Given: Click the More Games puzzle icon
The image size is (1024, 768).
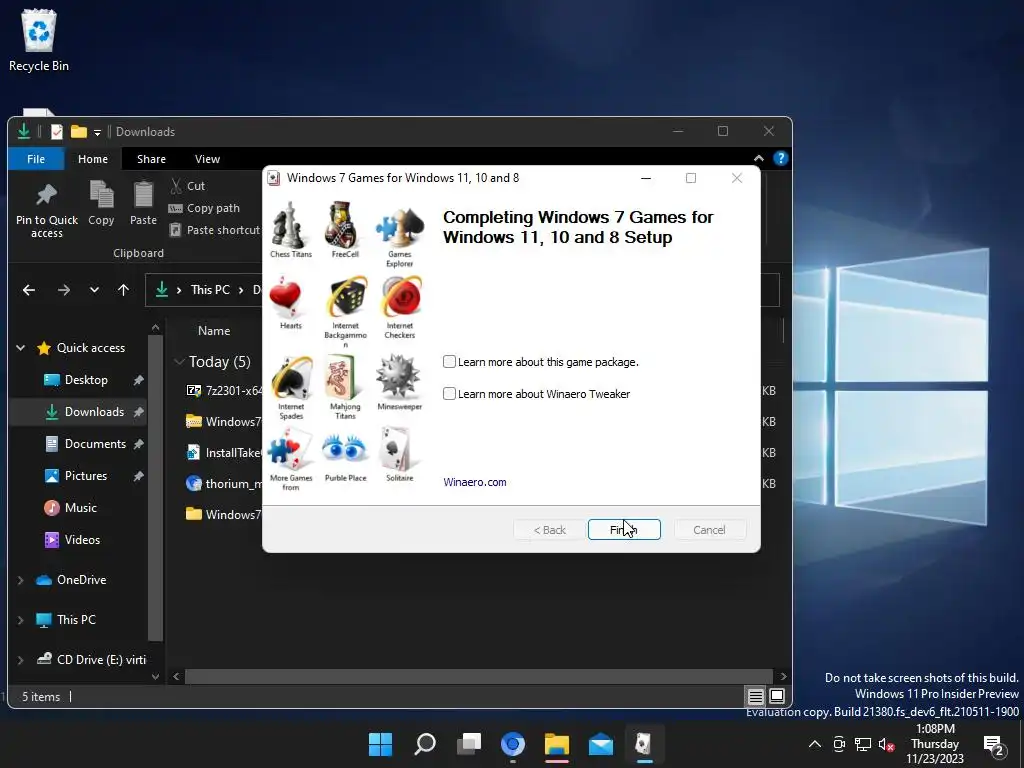Looking at the screenshot, I should (289, 449).
